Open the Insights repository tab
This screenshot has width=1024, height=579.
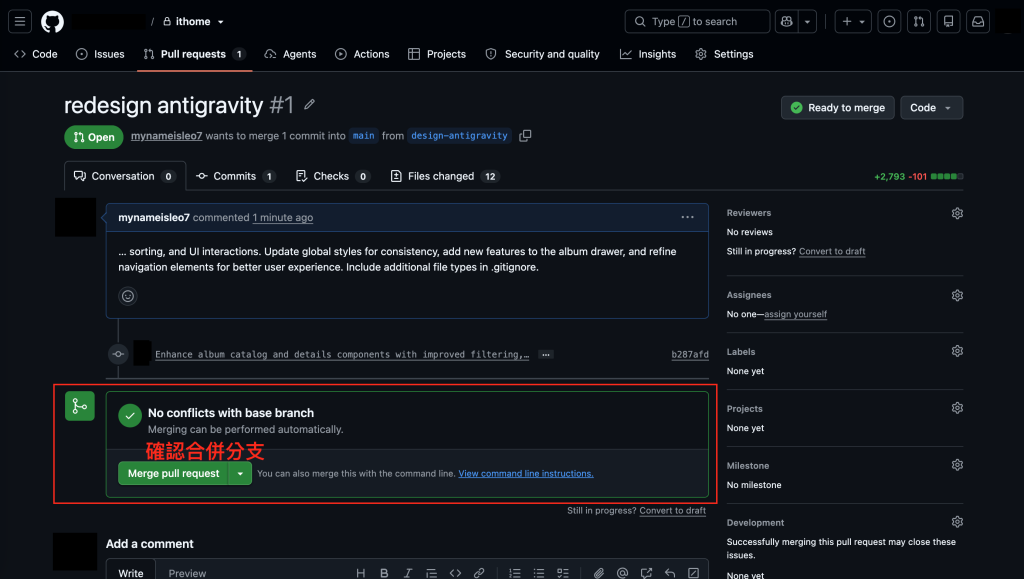648,54
